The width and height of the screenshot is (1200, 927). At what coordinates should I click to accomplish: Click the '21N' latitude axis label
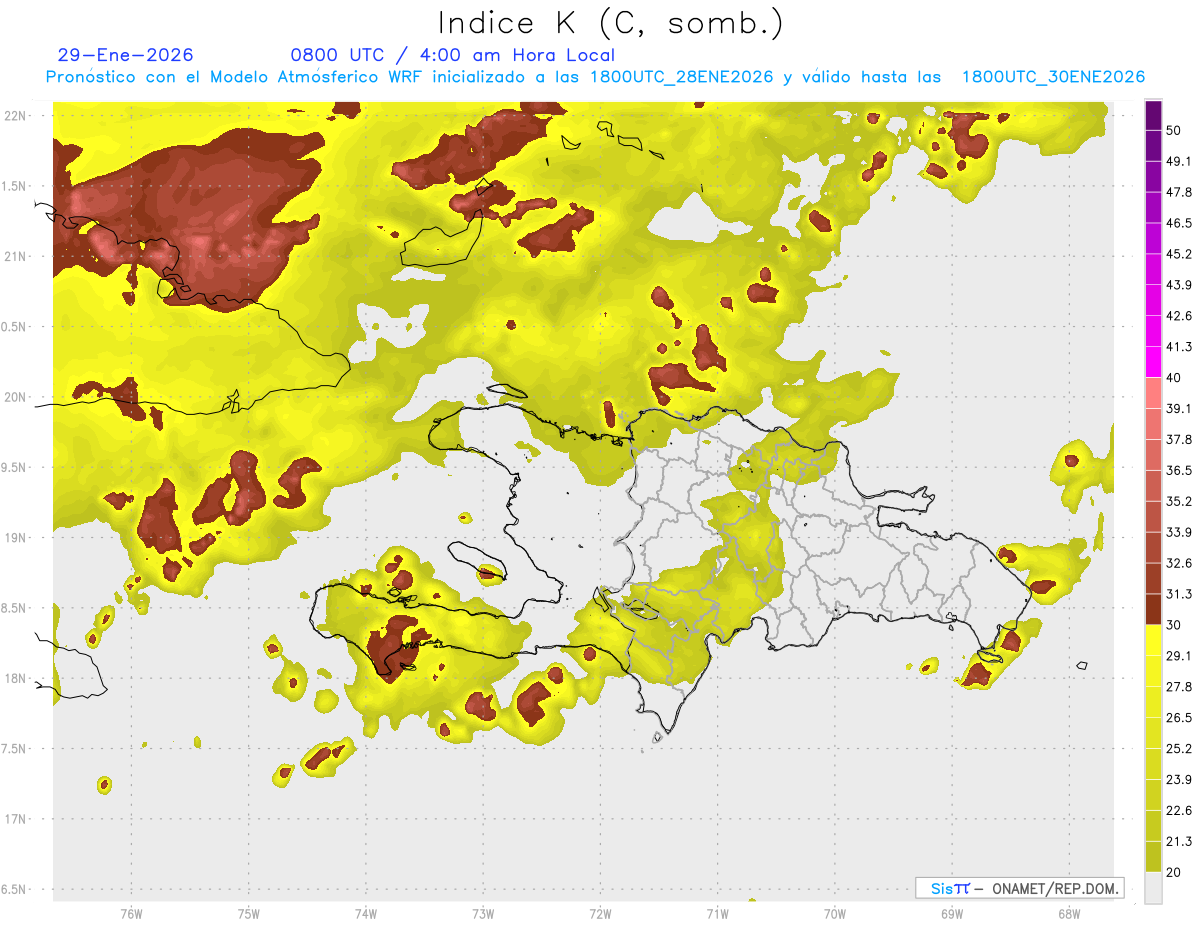coord(16,256)
